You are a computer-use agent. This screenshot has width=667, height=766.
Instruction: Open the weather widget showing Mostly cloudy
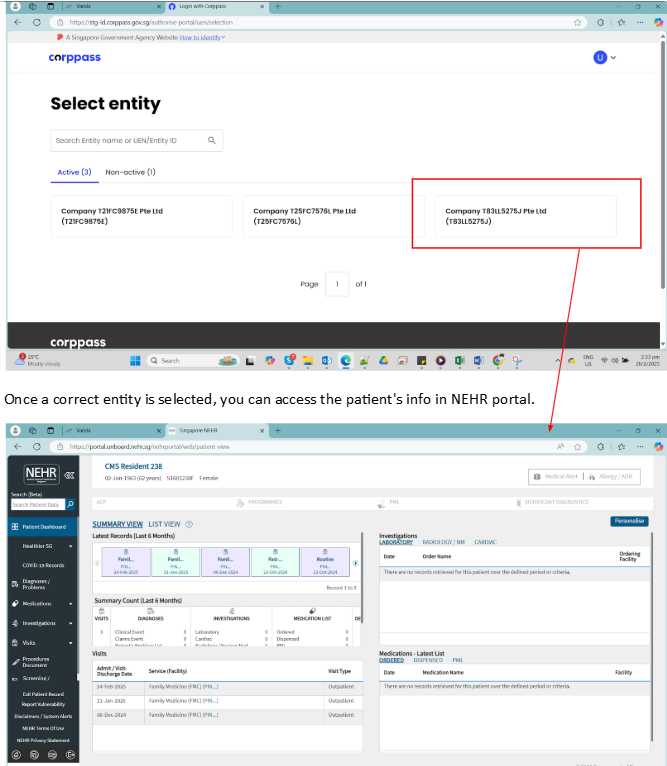[38, 360]
